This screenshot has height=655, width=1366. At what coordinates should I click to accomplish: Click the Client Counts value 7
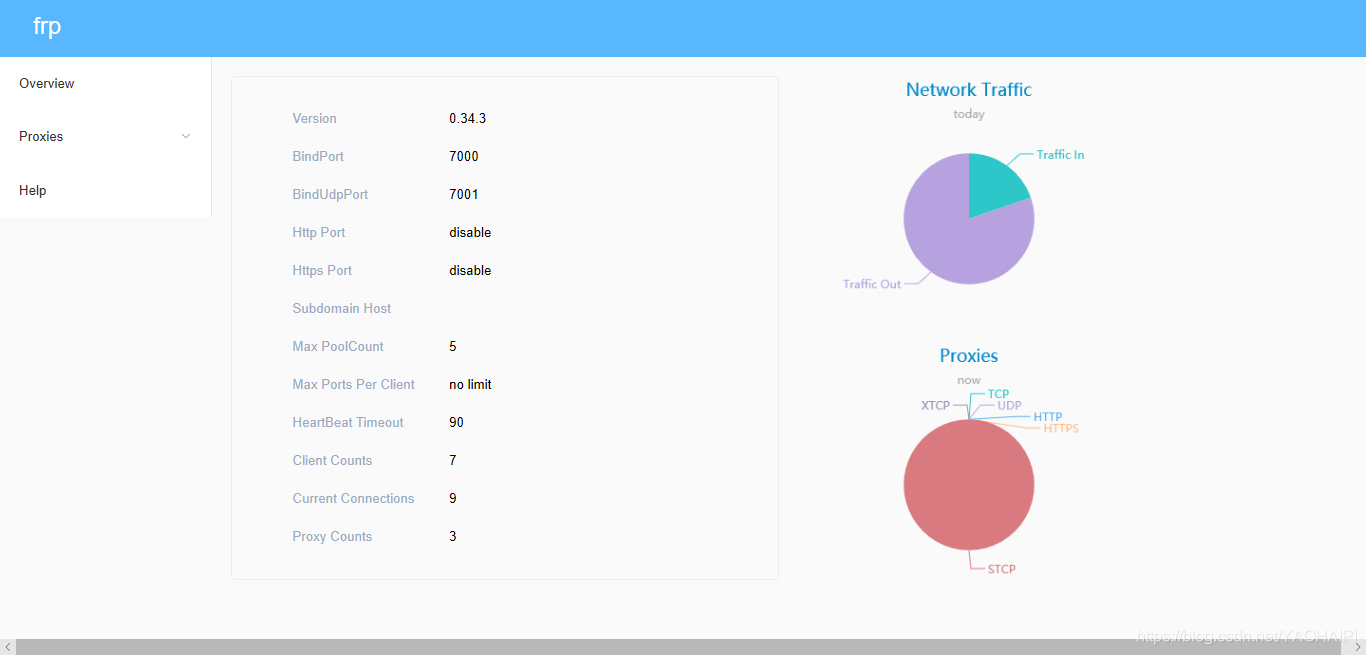[453, 460]
